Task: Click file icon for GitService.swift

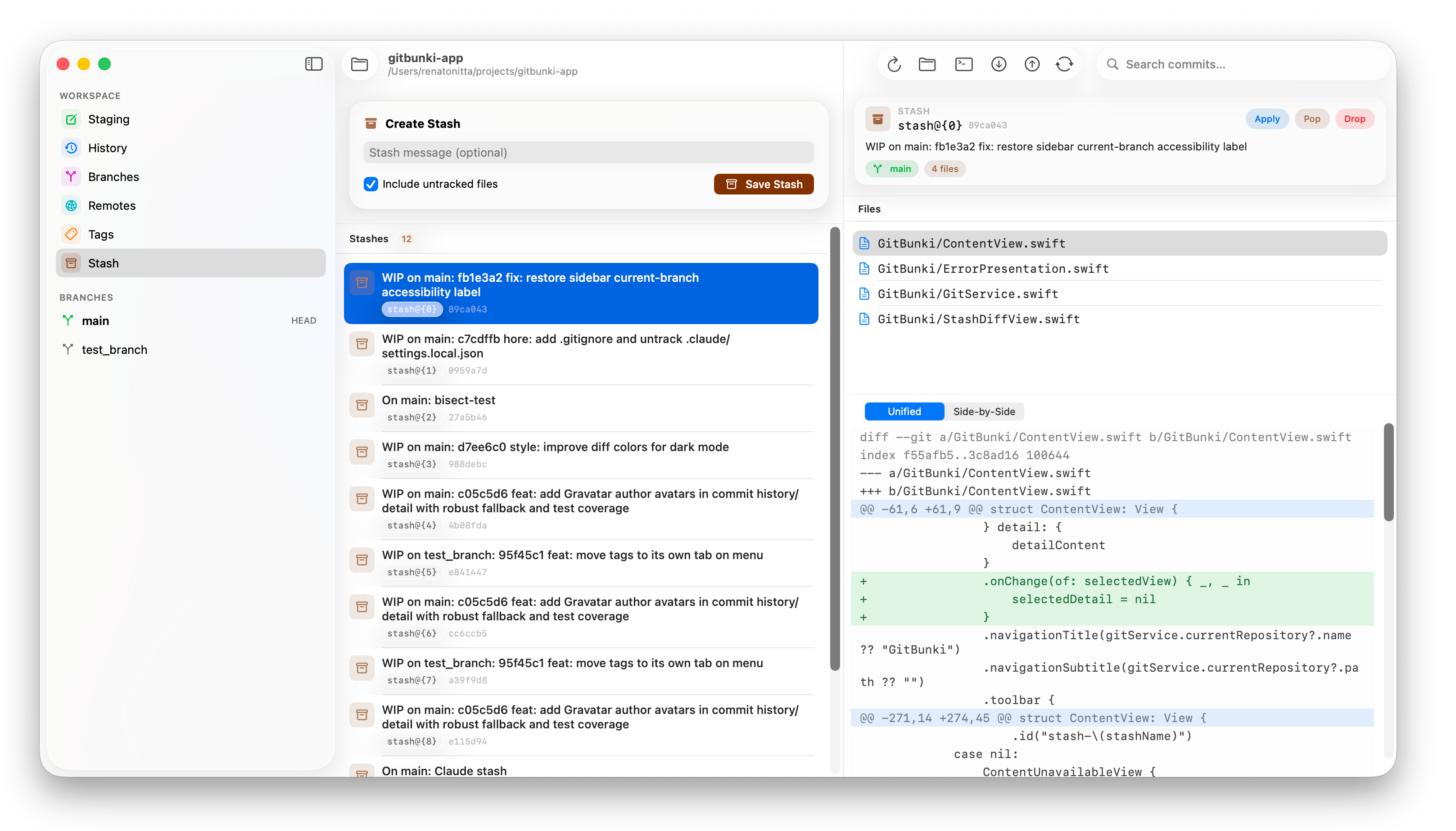Action: (x=864, y=294)
